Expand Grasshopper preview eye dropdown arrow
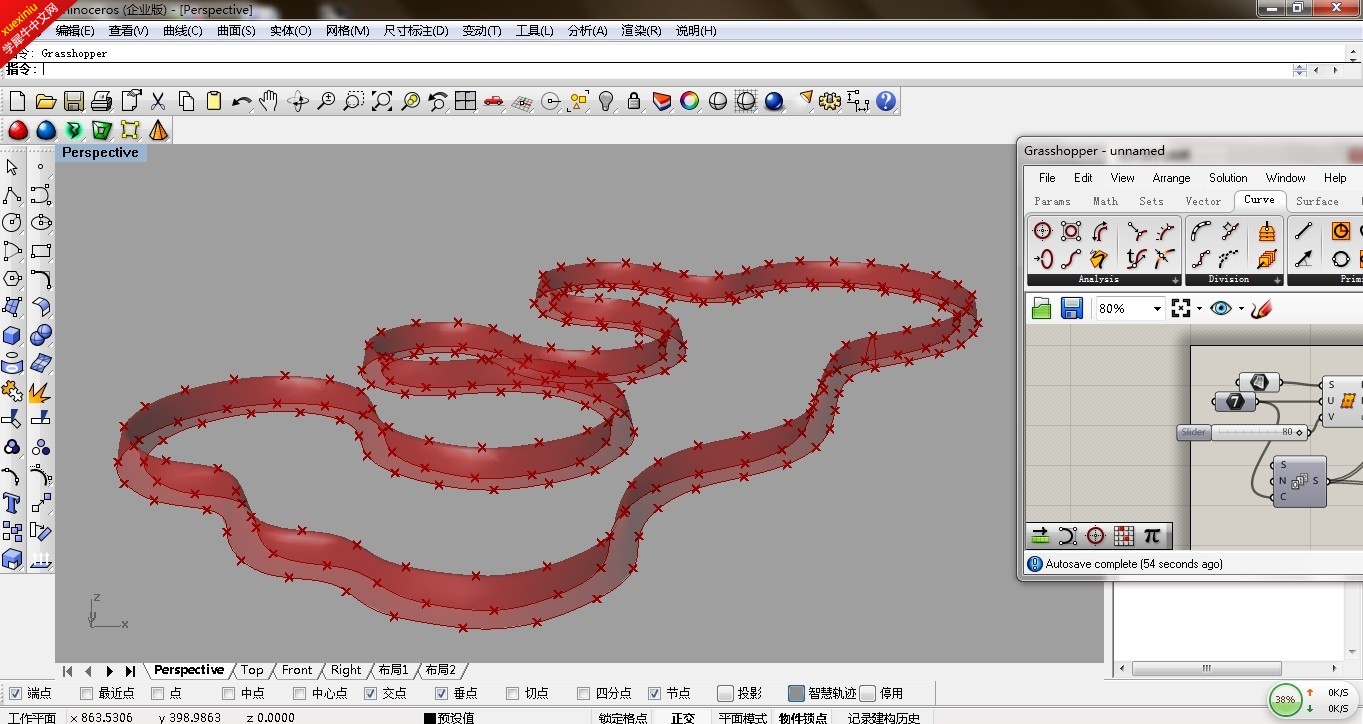Screen dimensions: 1363x724 [x=1241, y=309]
